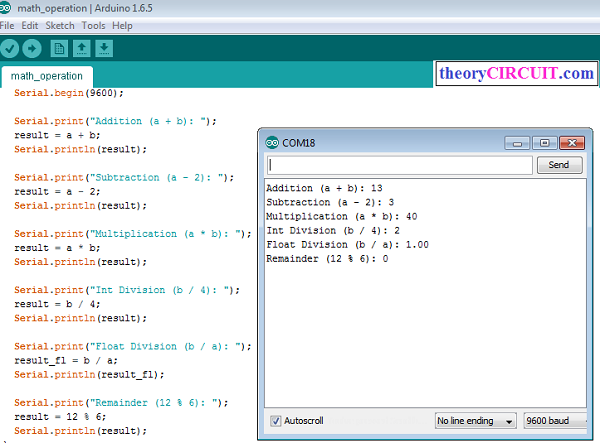Click code line 'Serial.println(result_fl);'
Viewport: 600px width, 443px height.
point(89,375)
